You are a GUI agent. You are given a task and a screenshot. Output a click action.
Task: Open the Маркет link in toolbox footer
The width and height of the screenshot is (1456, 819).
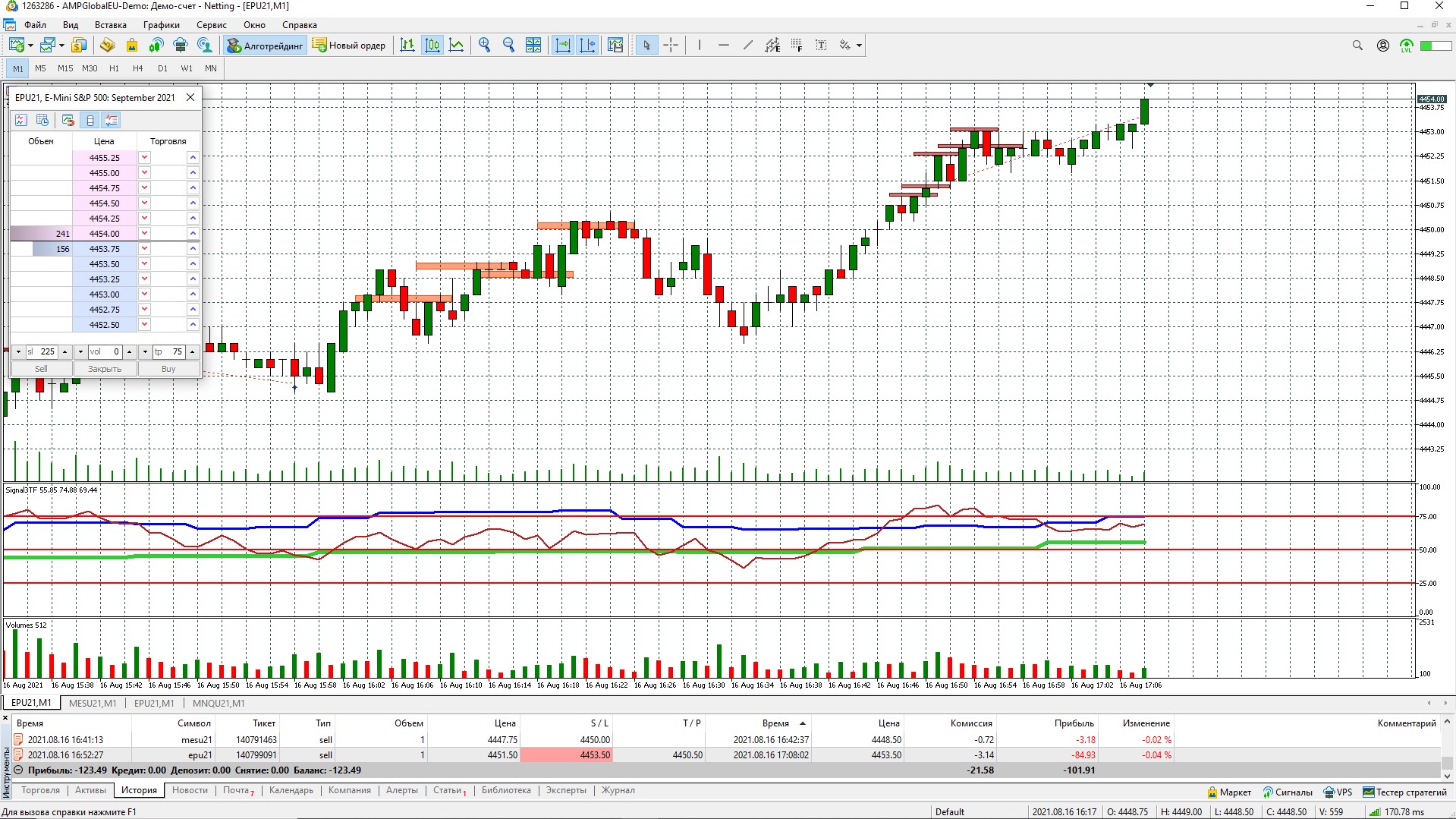pyautogui.click(x=1229, y=792)
